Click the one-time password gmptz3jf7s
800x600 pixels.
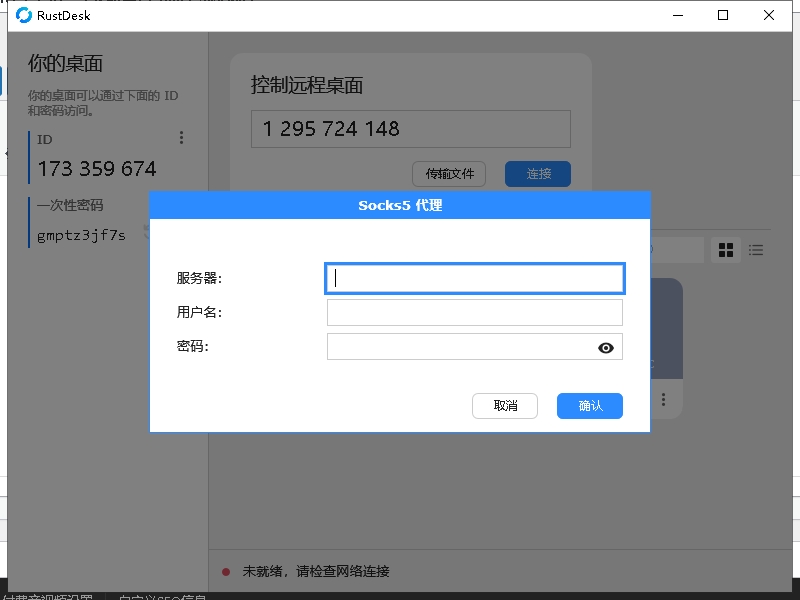coord(81,235)
